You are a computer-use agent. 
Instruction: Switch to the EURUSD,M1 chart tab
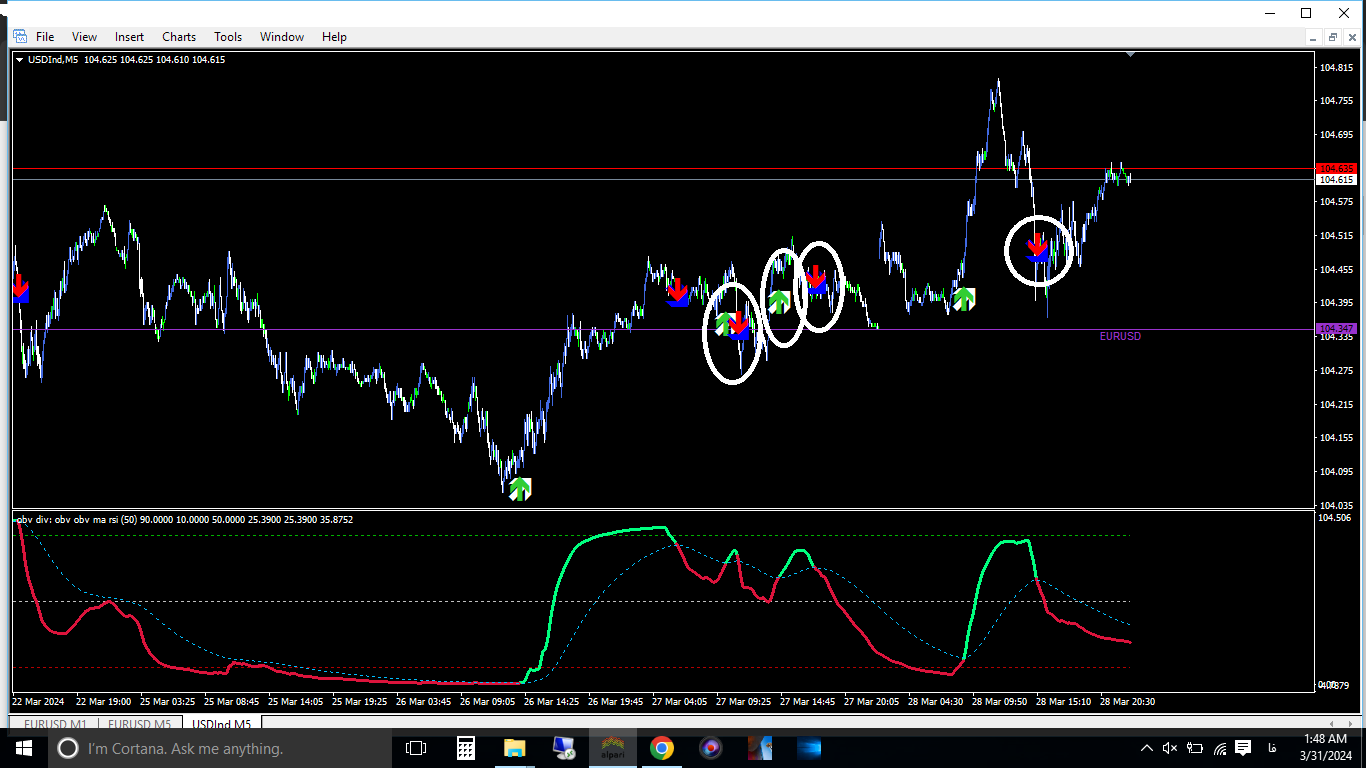(x=56, y=723)
